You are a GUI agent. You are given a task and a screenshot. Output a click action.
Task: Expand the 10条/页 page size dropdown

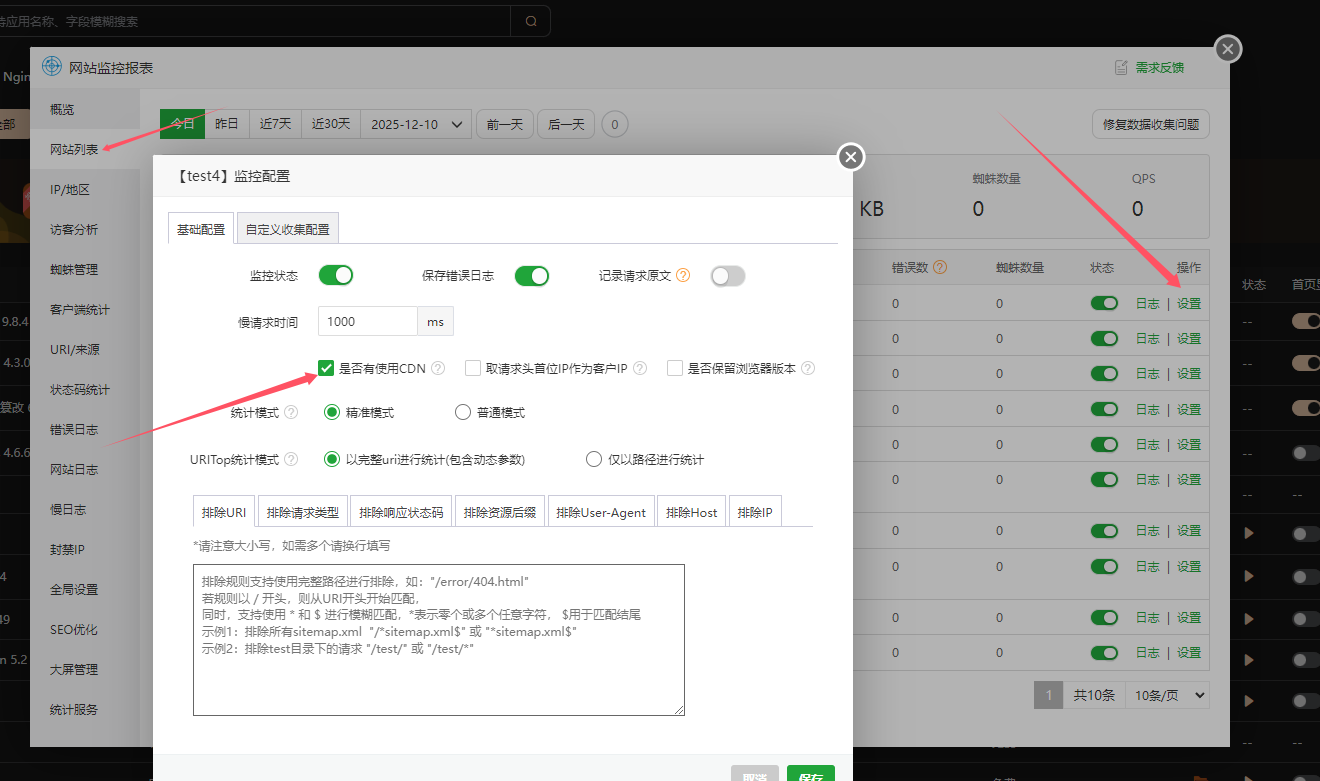(x=1167, y=695)
